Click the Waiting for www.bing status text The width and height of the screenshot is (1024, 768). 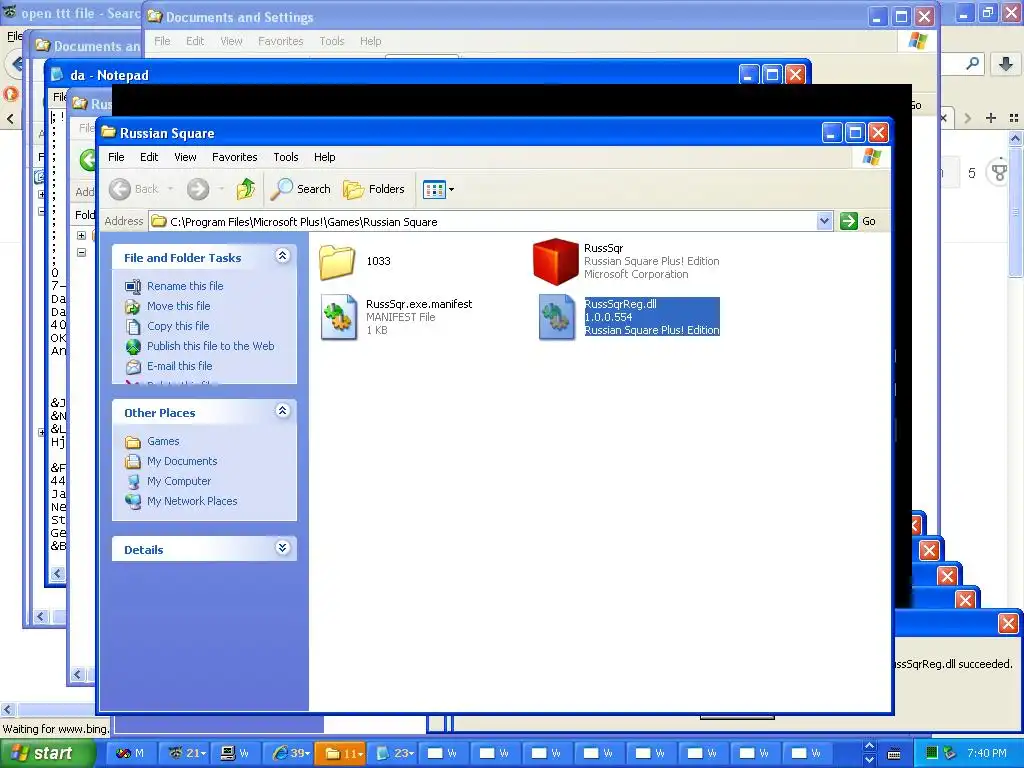(x=56, y=729)
